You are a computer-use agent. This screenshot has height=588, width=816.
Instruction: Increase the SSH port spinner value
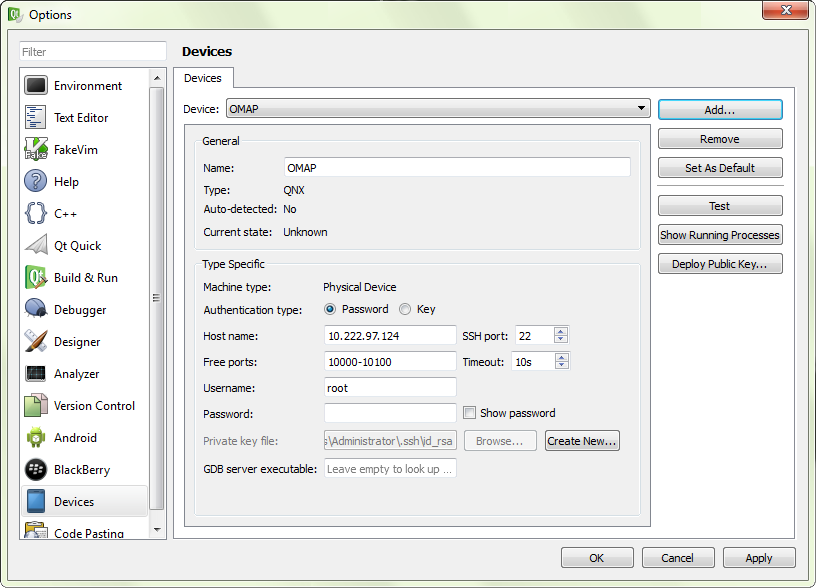pyautogui.click(x=561, y=332)
